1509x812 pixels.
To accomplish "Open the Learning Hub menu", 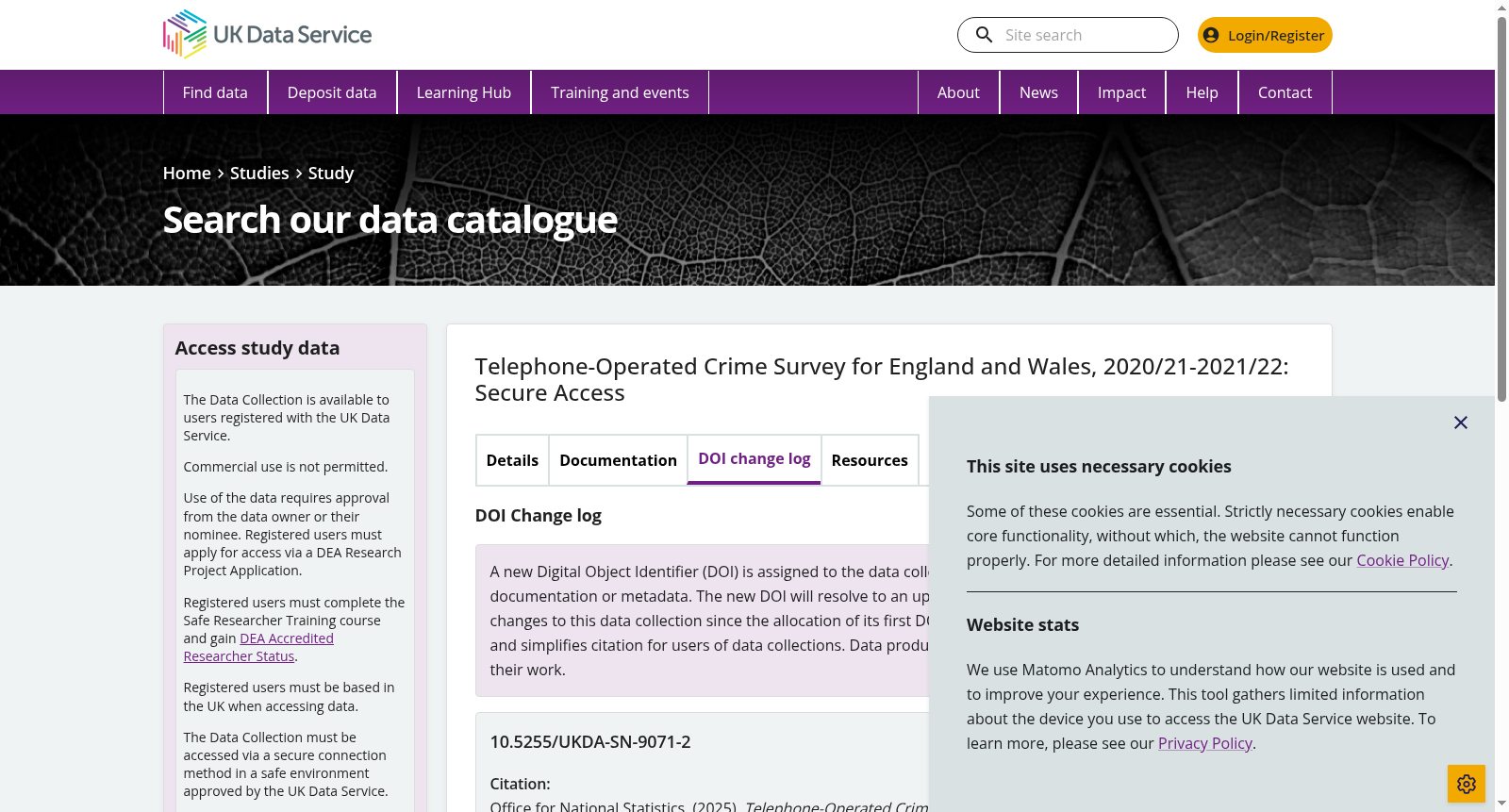I will point(464,92).
